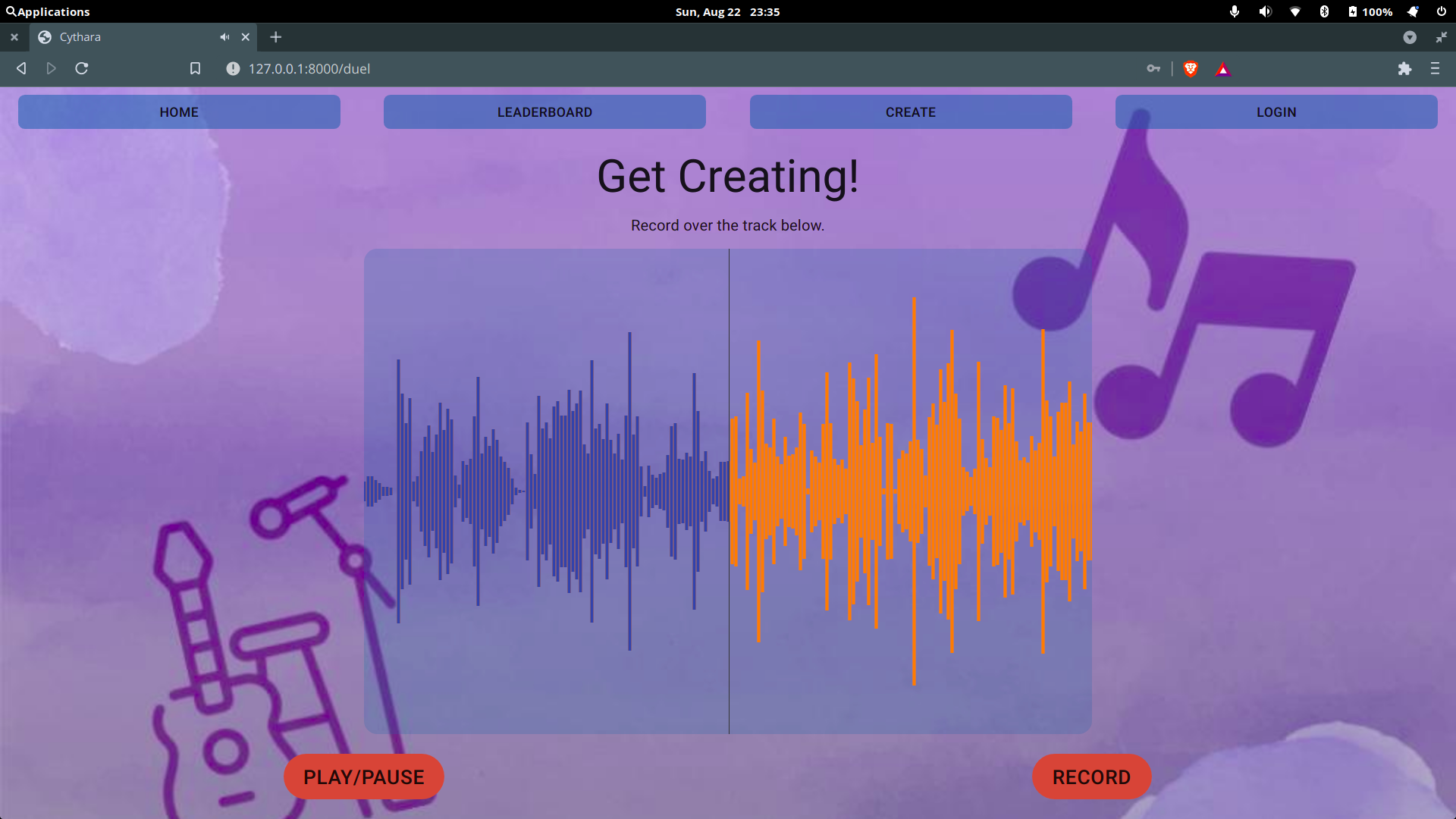Mute the Cythara tab audio
Screen dimensions: 1456x819
224,37
